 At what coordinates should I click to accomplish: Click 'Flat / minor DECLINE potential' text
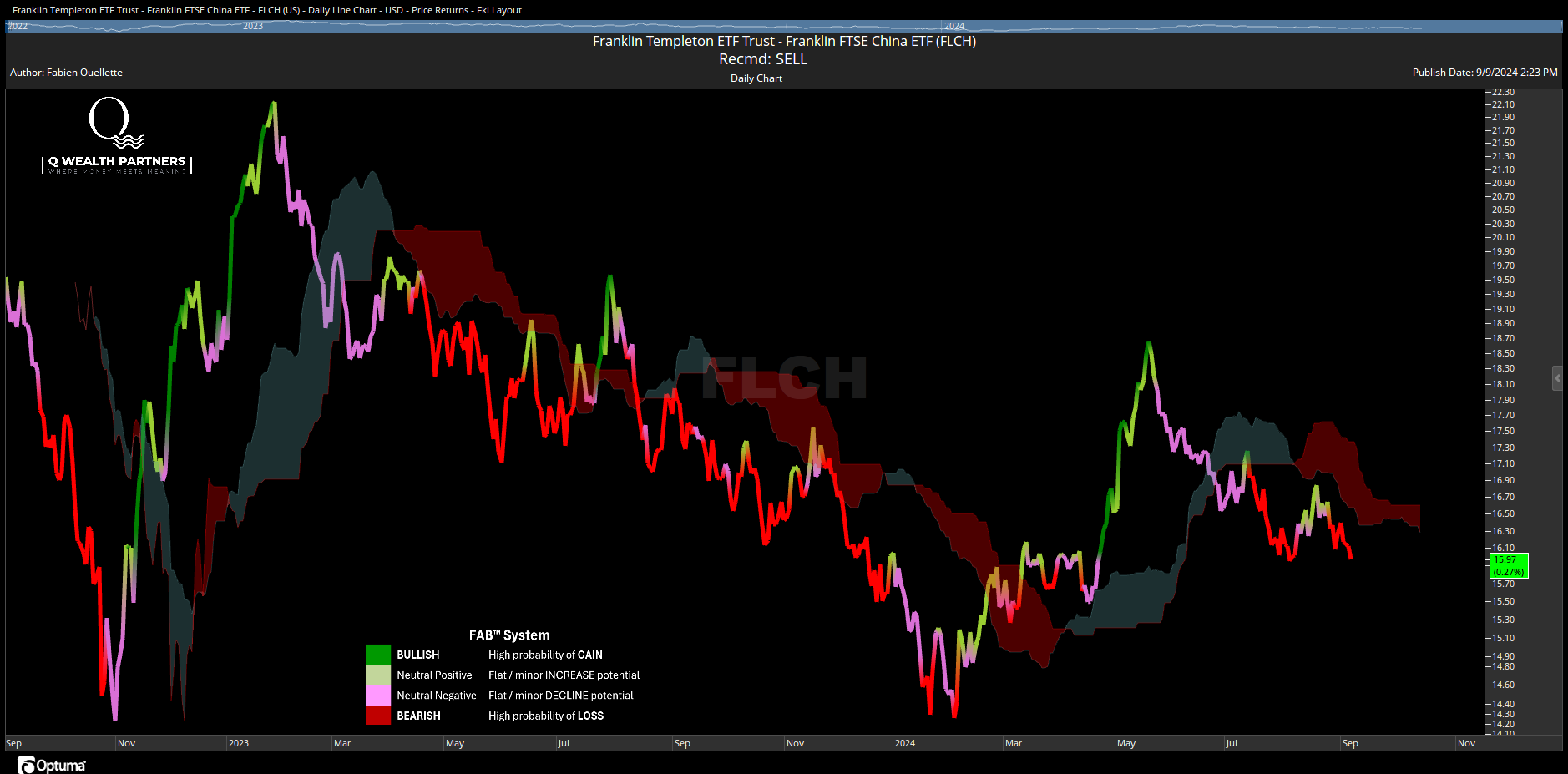561,695
